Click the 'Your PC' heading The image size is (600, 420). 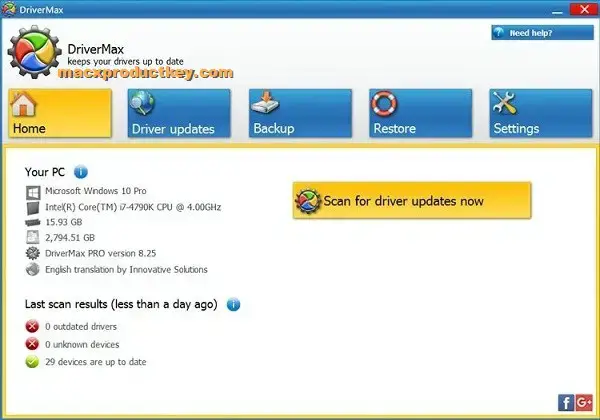[x=45, y=172]
